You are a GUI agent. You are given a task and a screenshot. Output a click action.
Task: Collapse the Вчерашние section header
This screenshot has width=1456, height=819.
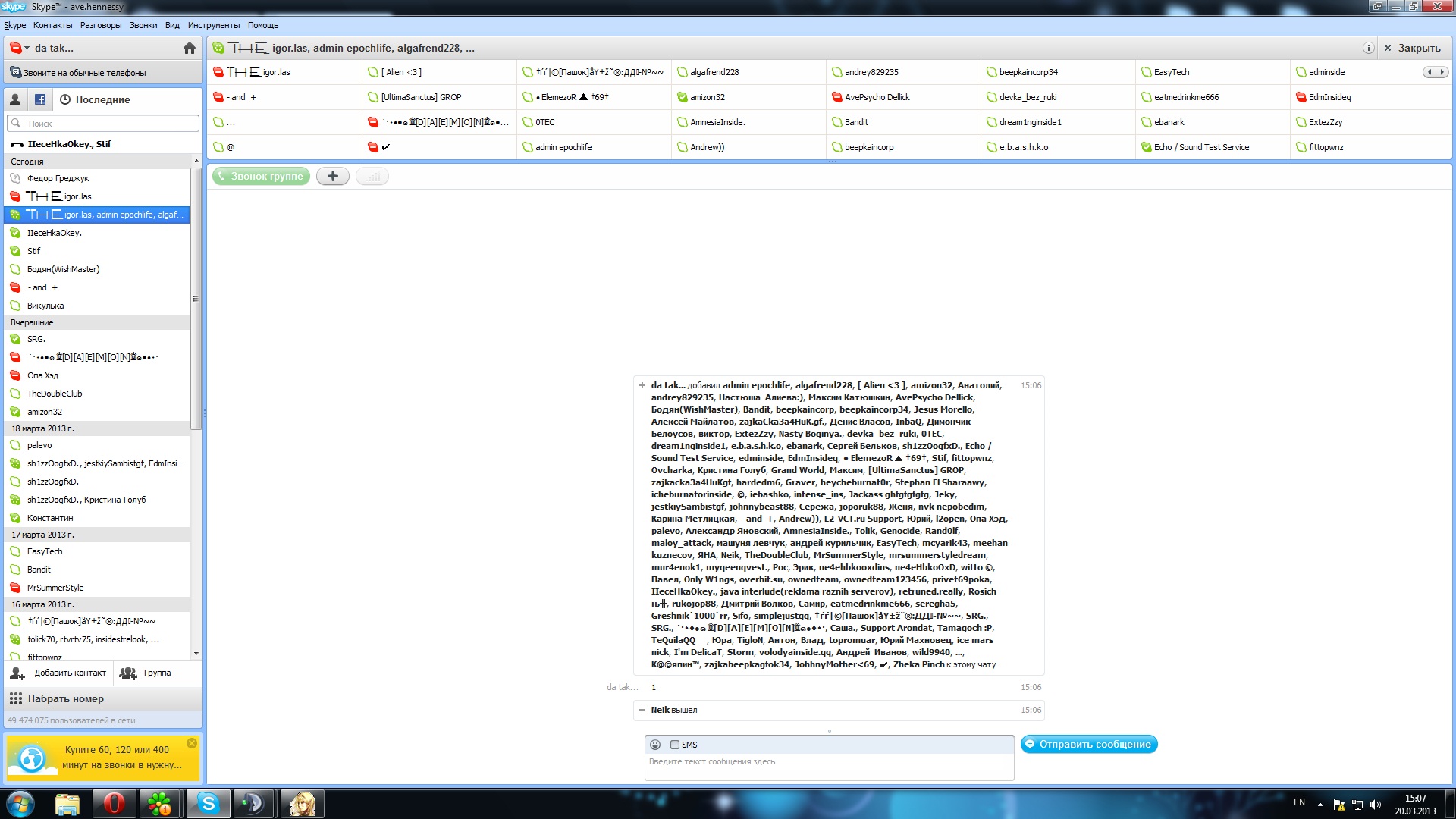point(97,322)
